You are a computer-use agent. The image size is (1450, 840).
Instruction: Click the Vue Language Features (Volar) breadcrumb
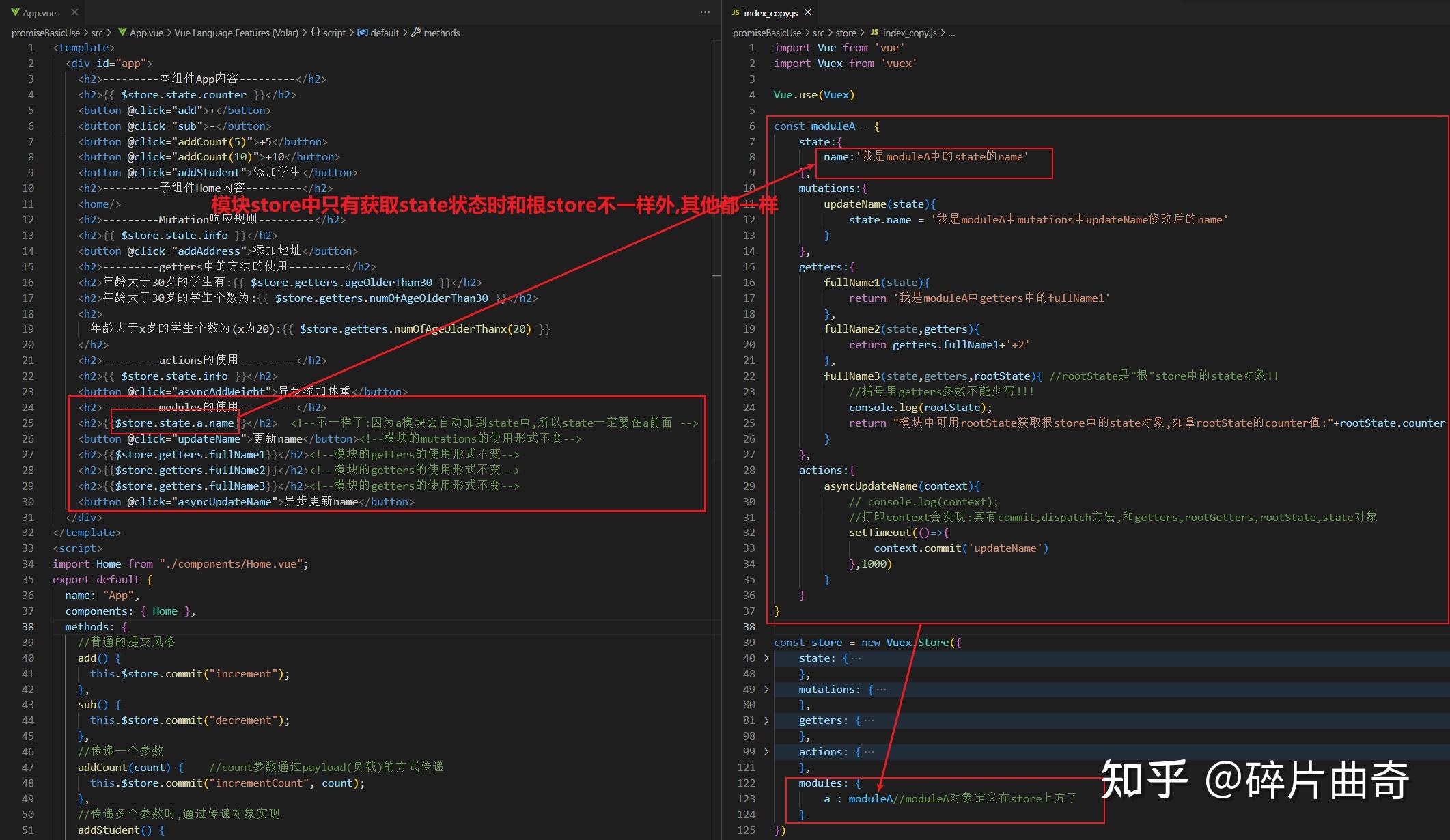point(236,33)
